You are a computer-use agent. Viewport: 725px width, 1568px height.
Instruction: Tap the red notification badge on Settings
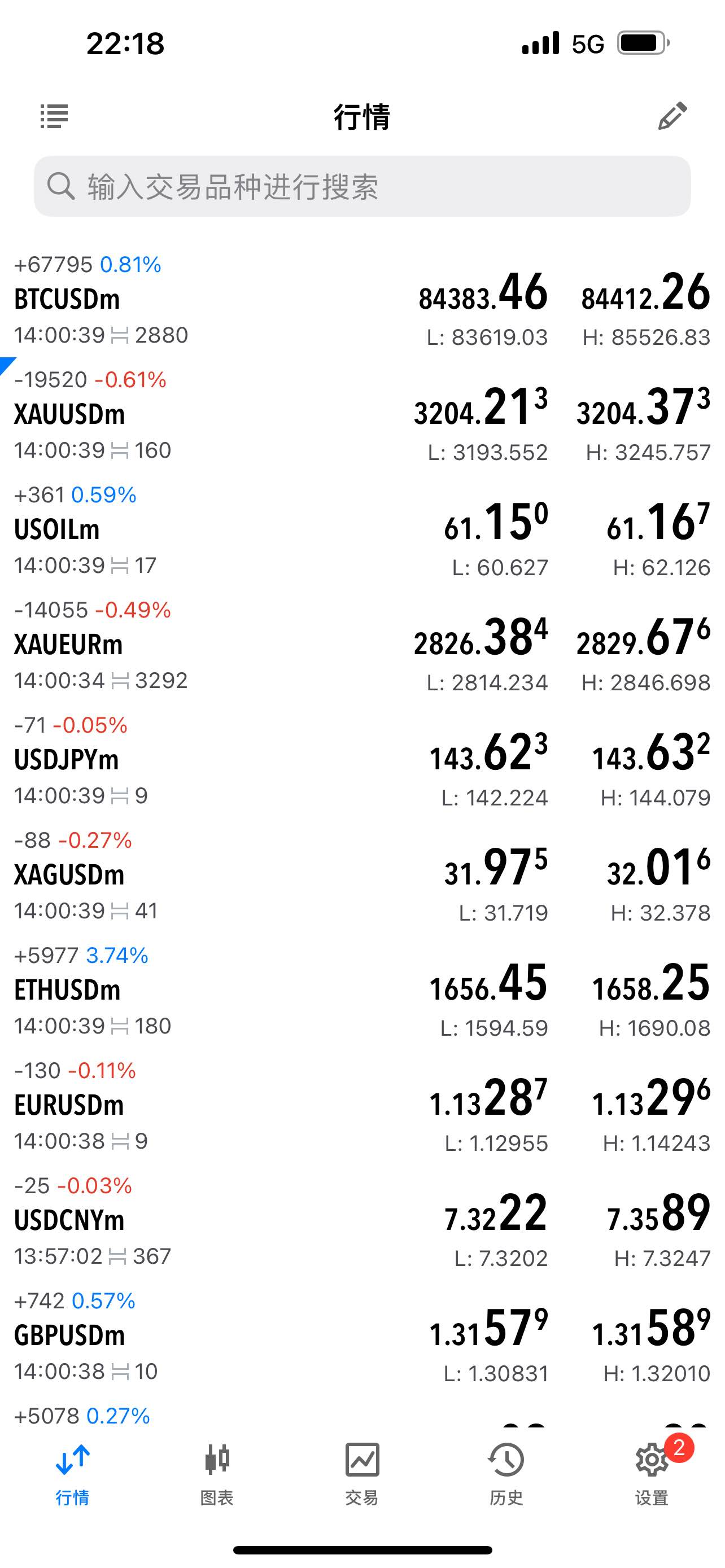click(679, 1447)
